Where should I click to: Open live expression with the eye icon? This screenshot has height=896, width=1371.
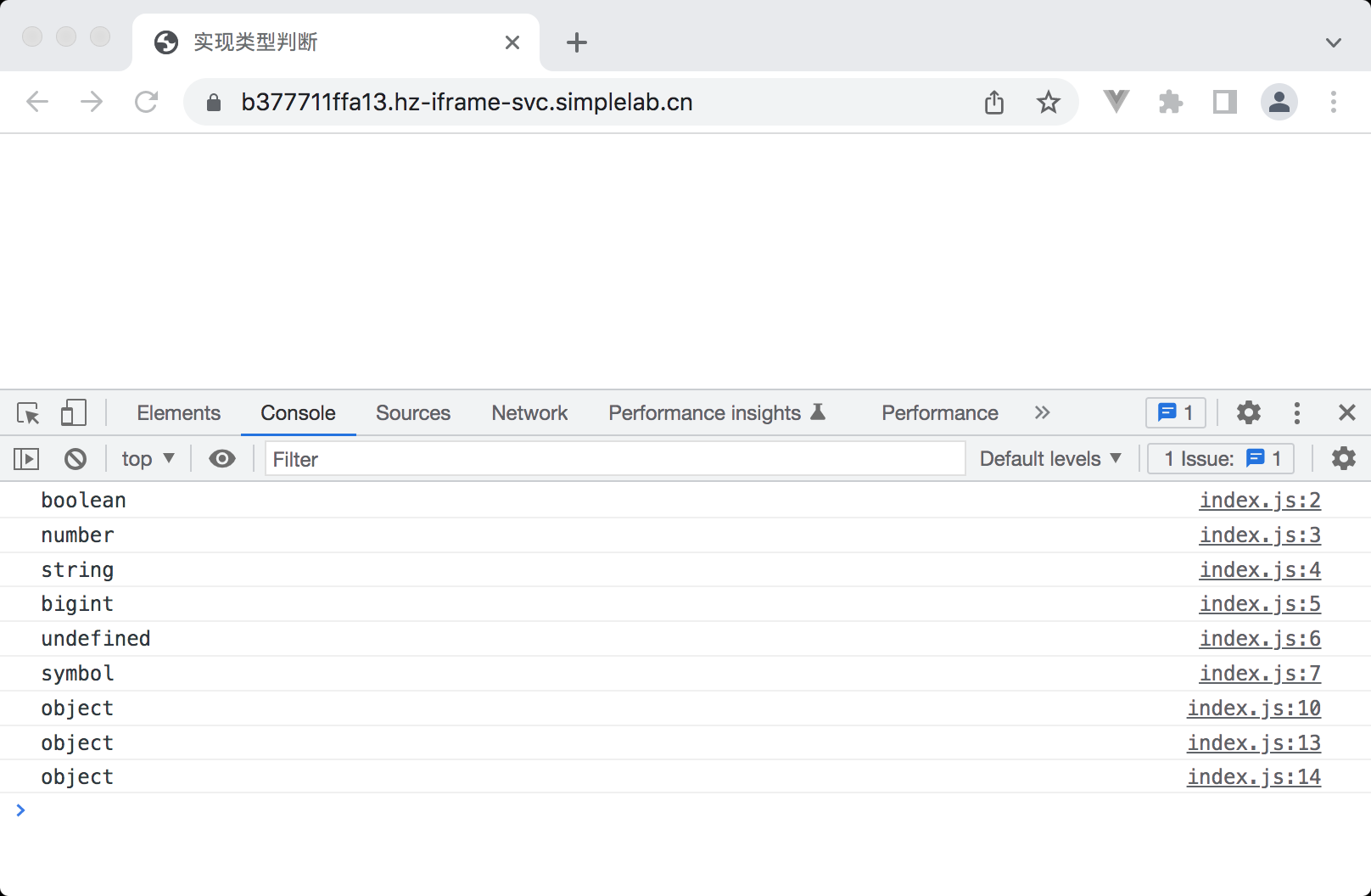pyautogui.click(x=222, y=459)
